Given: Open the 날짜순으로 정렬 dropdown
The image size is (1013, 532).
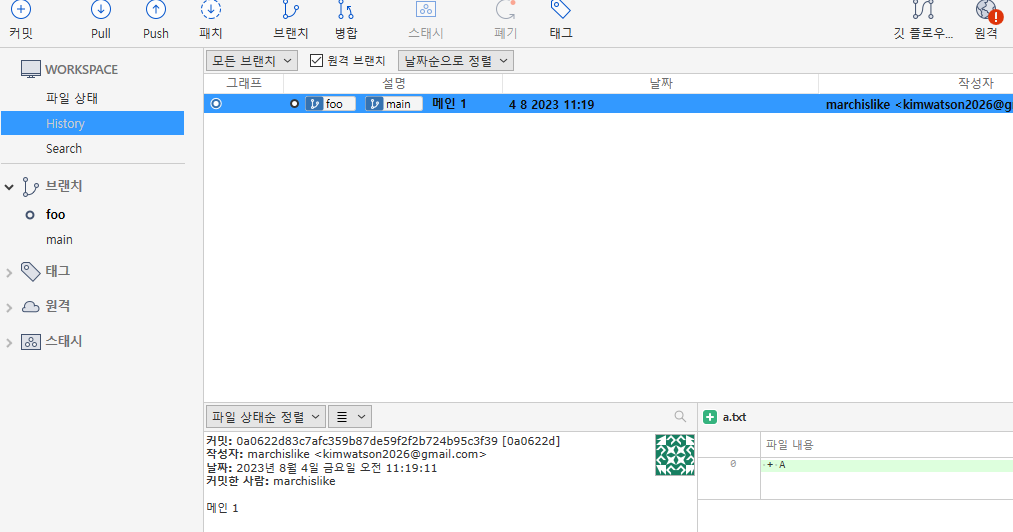Looking at the screenshot, I should 455,60.
